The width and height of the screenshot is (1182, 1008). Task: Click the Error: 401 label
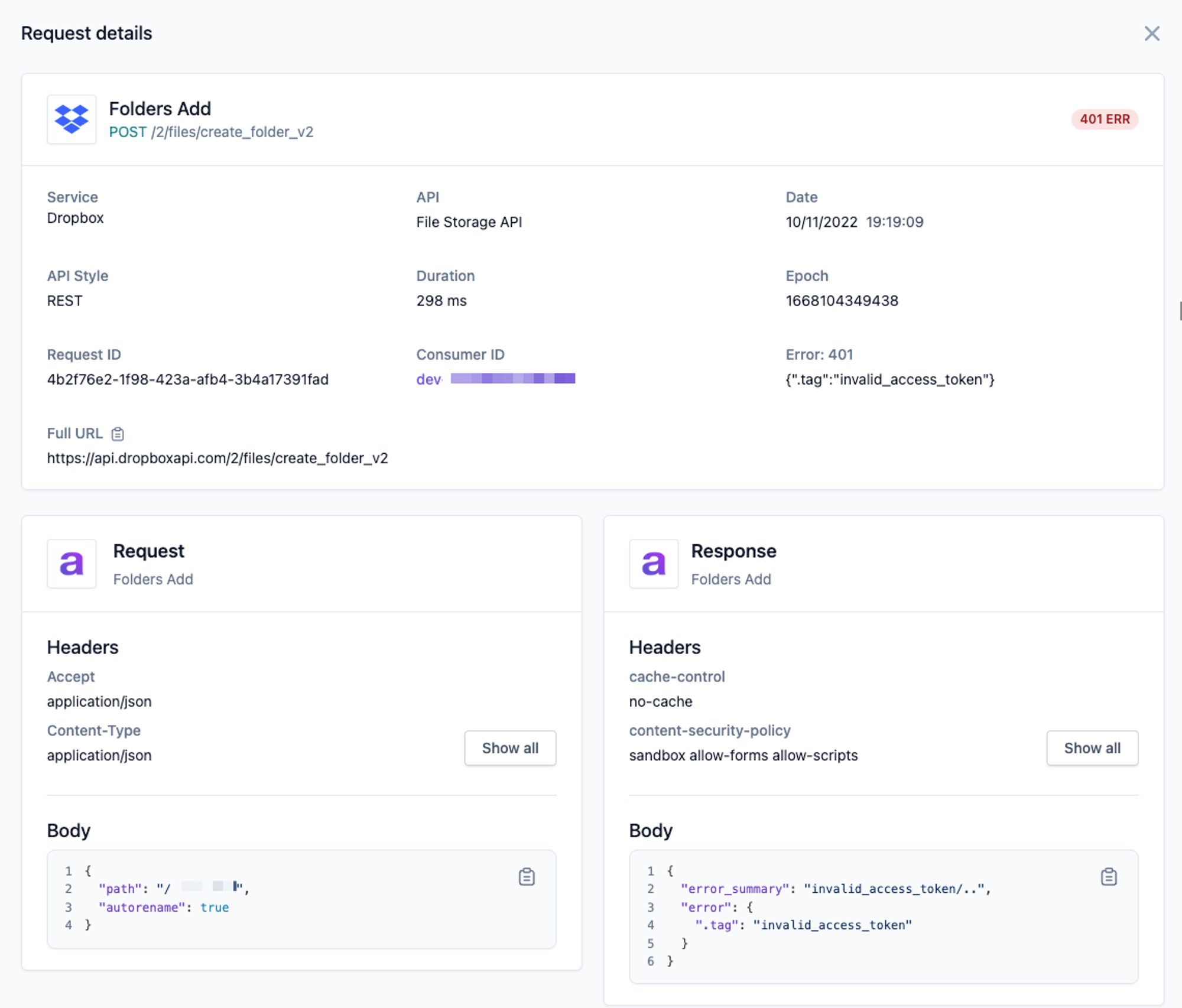(819, 355)
